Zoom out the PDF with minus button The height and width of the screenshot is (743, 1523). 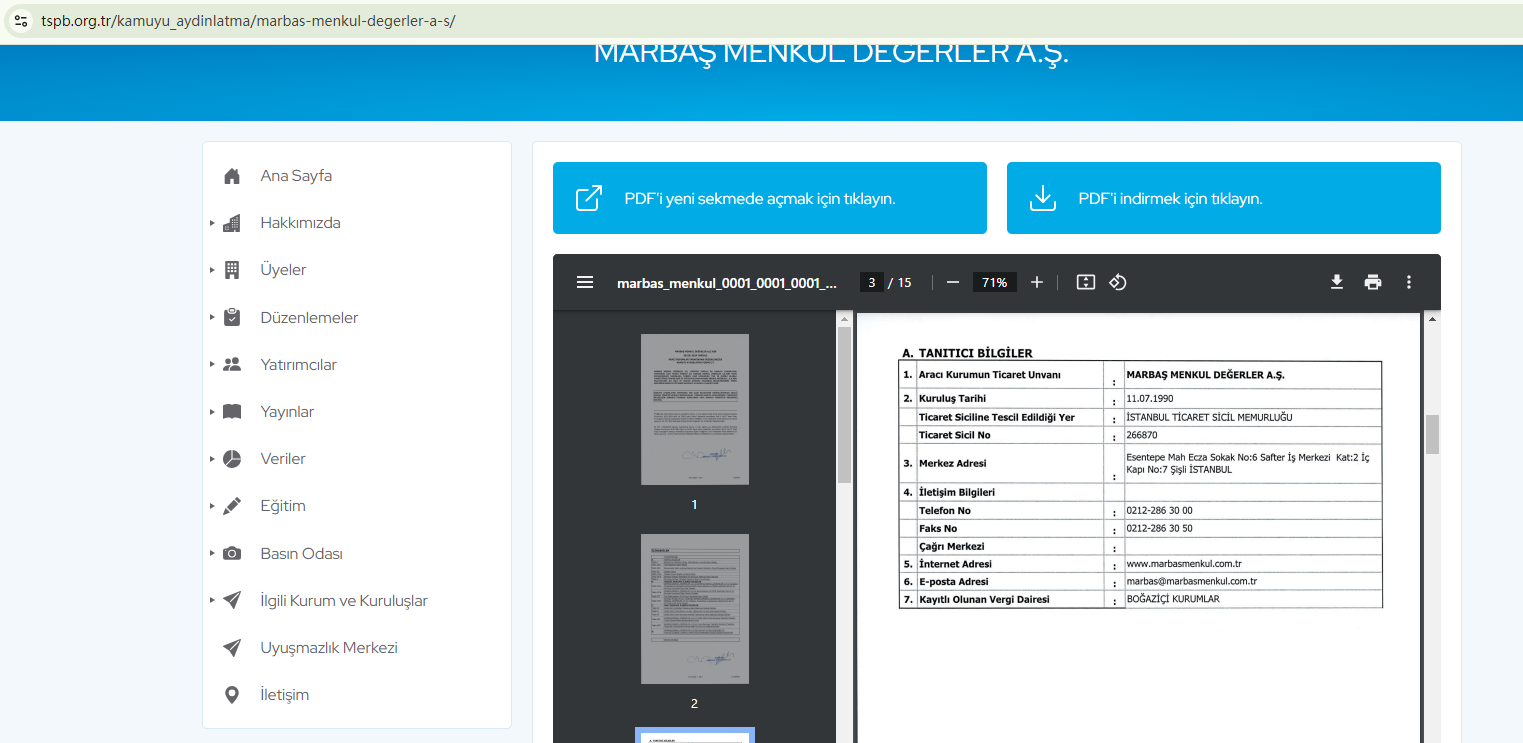pos(953,282)
